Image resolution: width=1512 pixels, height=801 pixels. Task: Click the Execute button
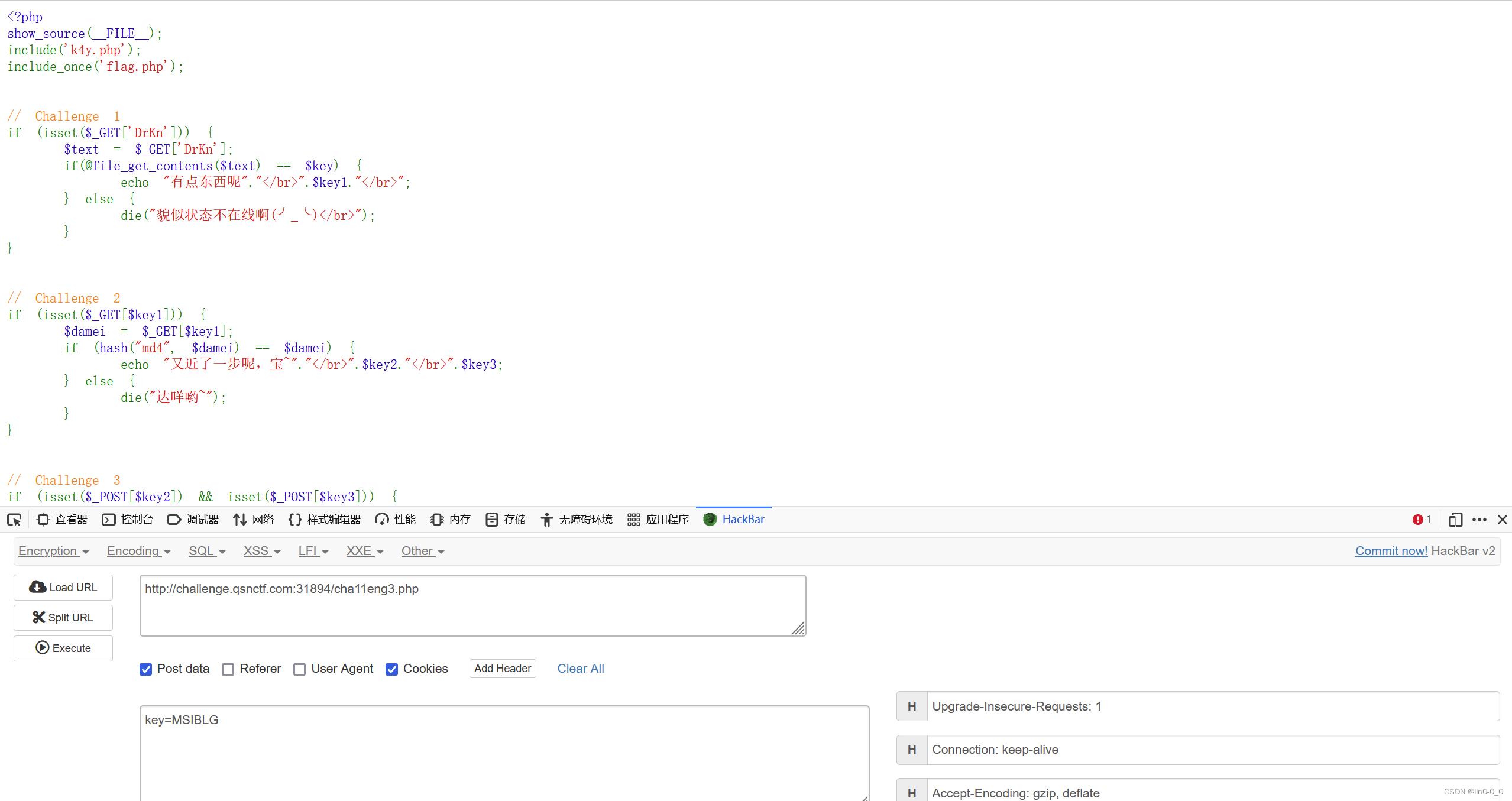tap(63, 648)
